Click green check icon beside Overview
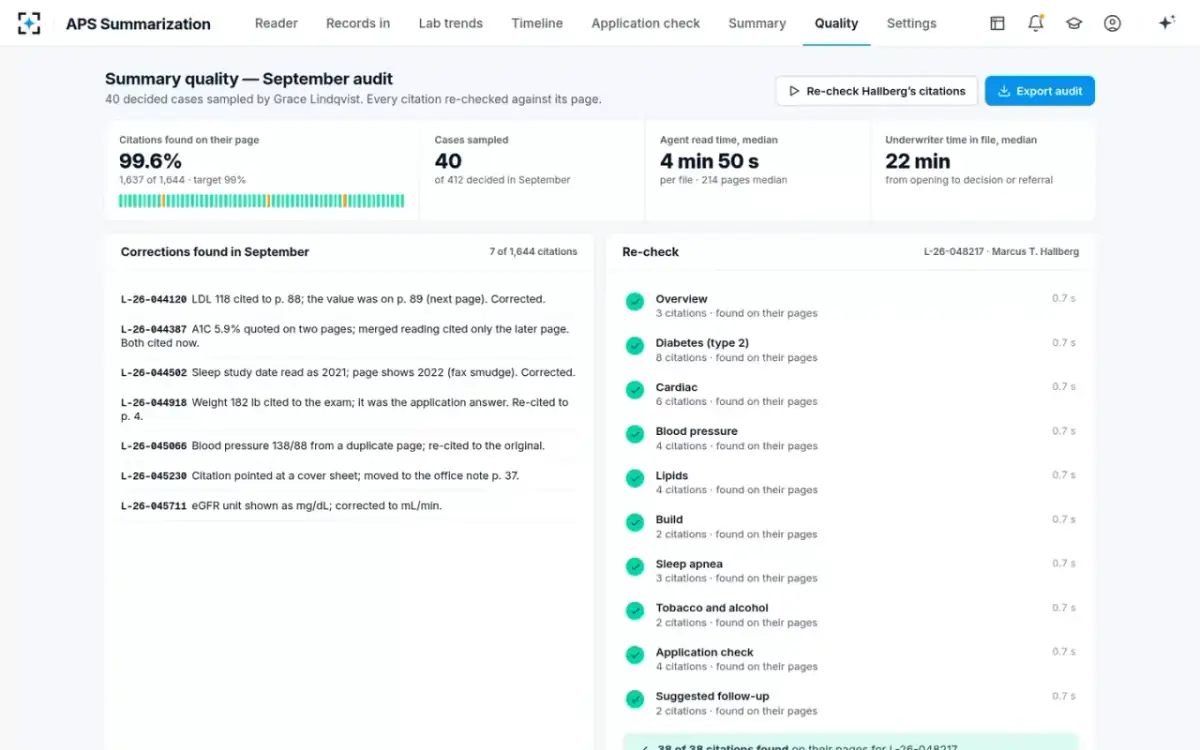This screenshot has height=750, width=1200. pos(635,302)
